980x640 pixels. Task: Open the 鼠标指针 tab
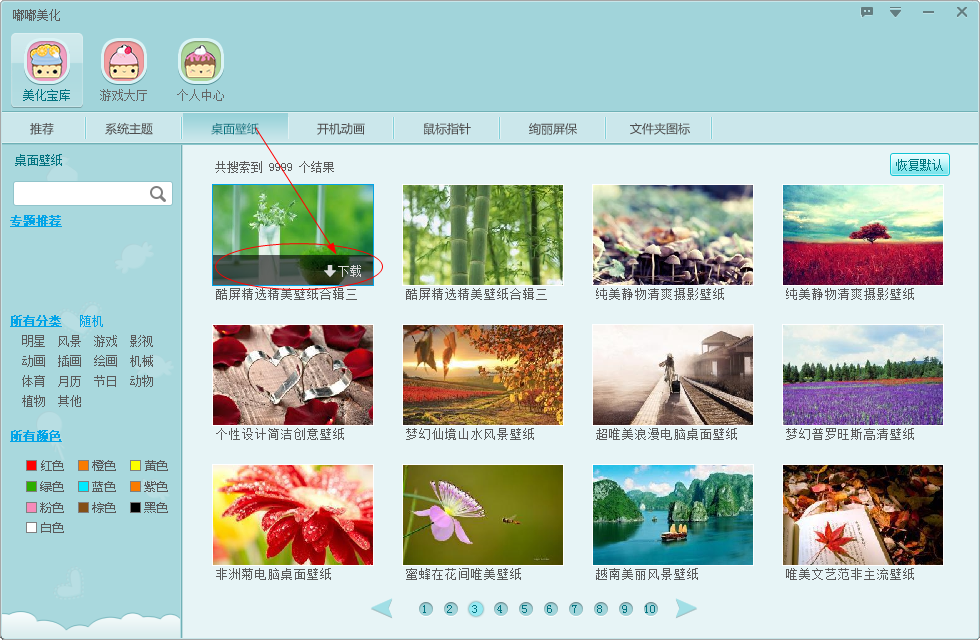point(447,129)
